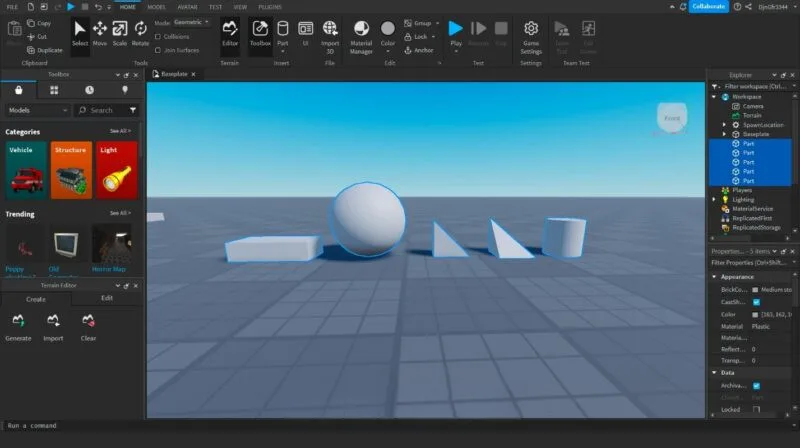
Task: Click Terrain Import icon
Action: click(x=53, y=320)
